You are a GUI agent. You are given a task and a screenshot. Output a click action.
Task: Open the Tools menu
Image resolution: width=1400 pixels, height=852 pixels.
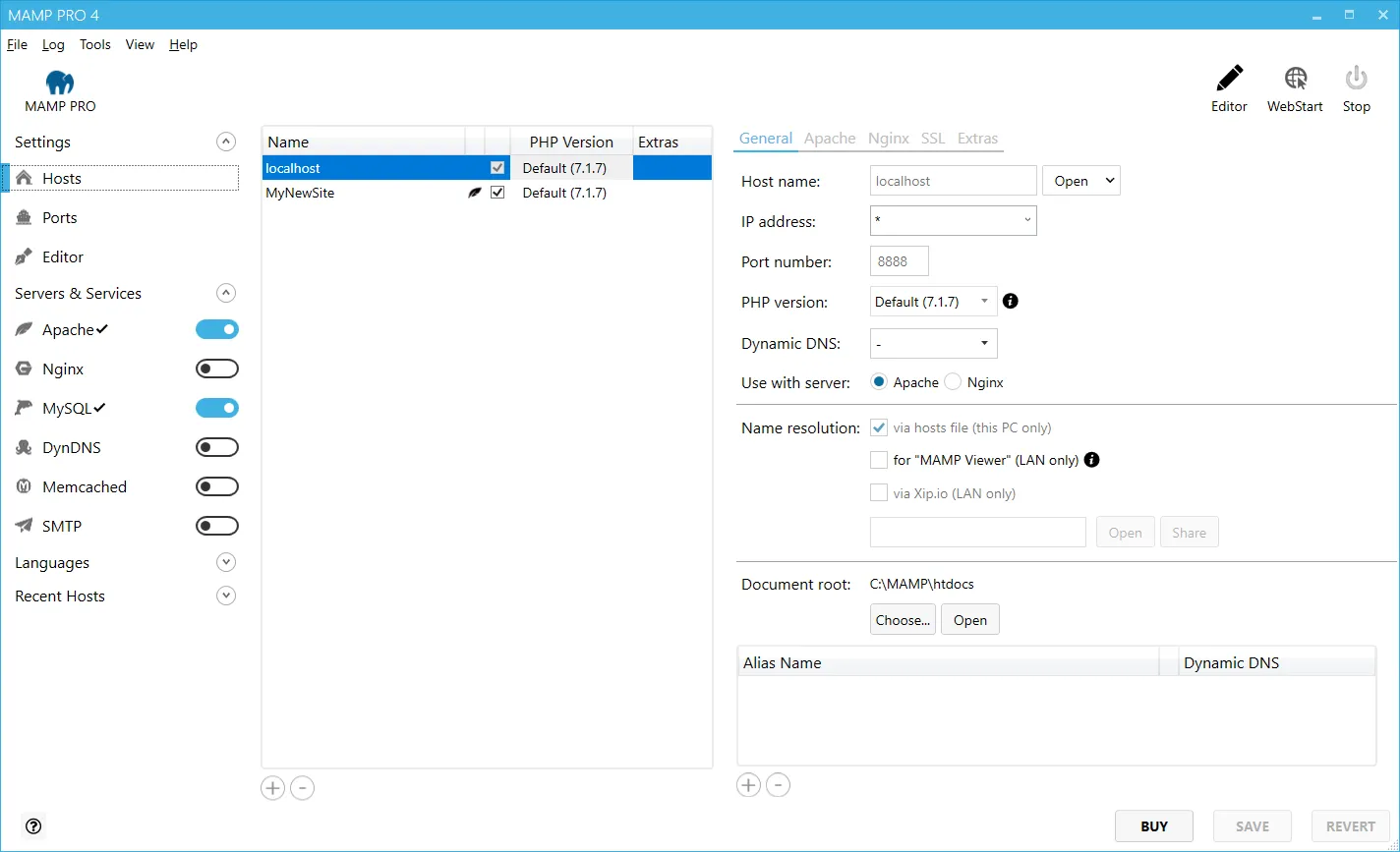coord(95,44)
